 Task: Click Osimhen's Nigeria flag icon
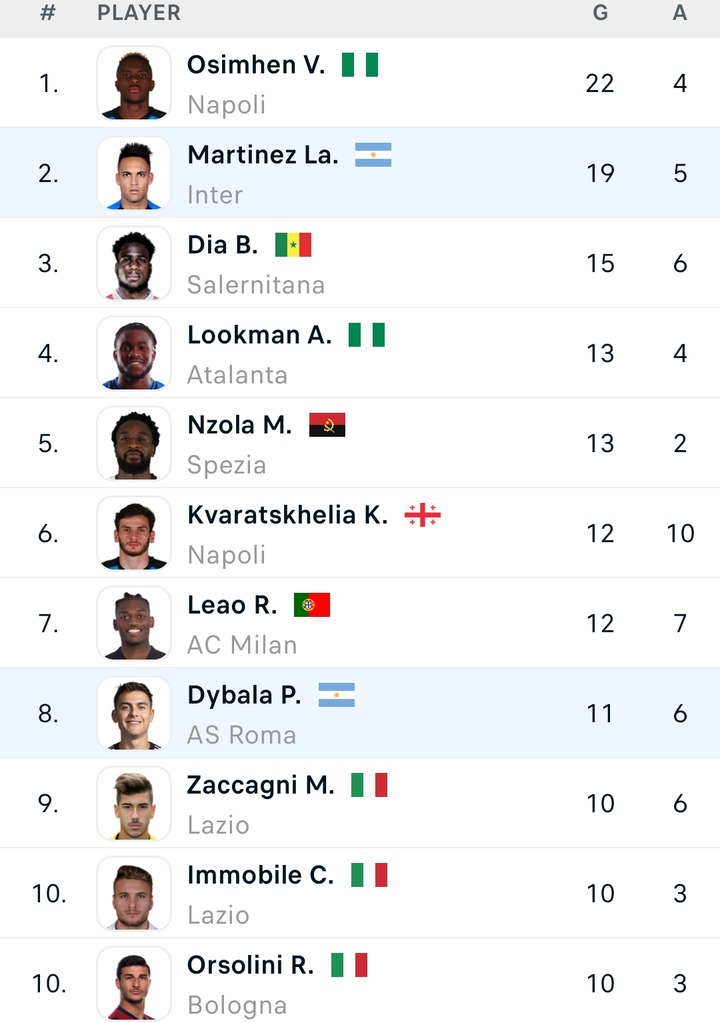(x=360, y=65)
